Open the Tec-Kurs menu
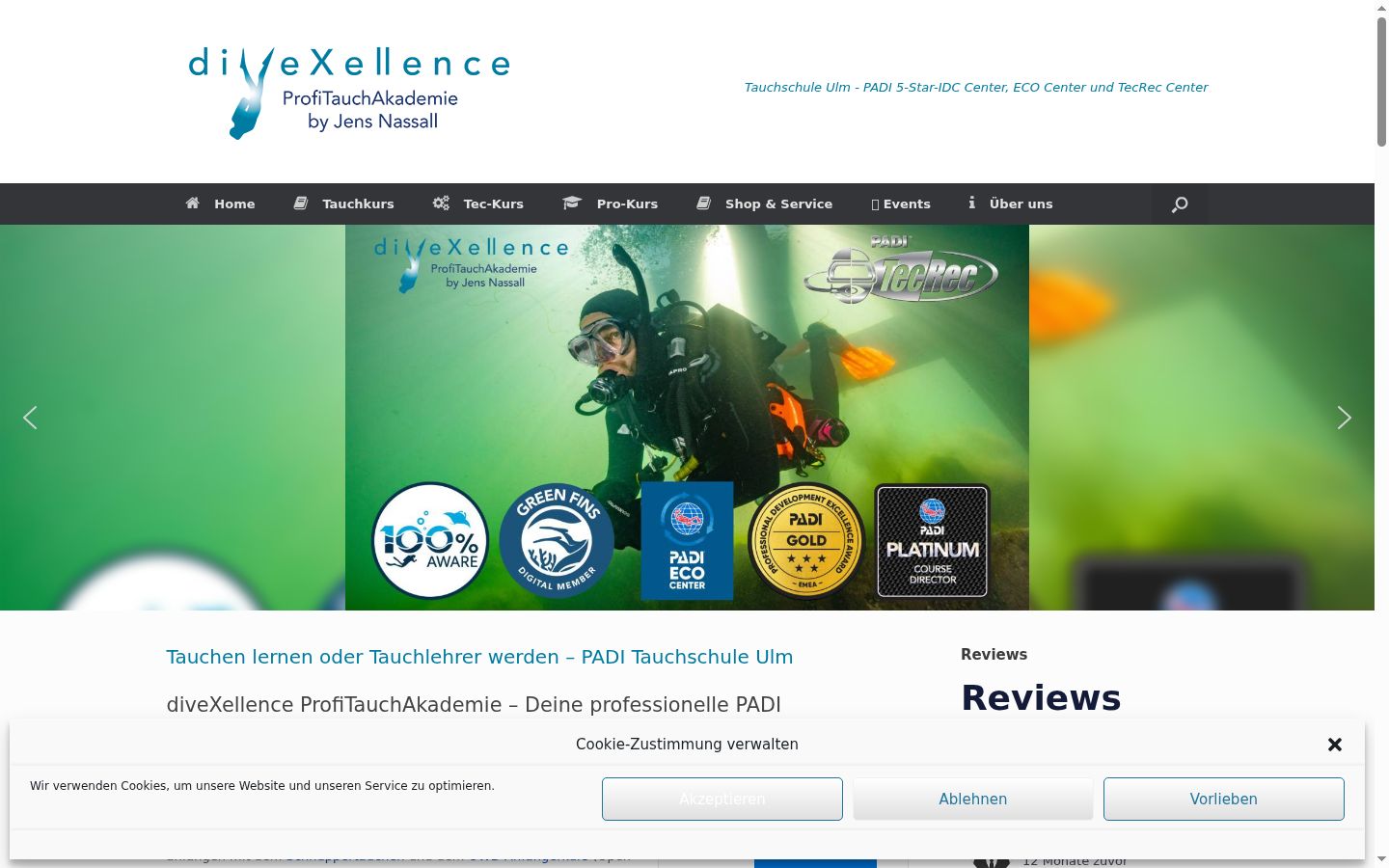The height and width of the screenshot is (868, 1389). point(478,204)
